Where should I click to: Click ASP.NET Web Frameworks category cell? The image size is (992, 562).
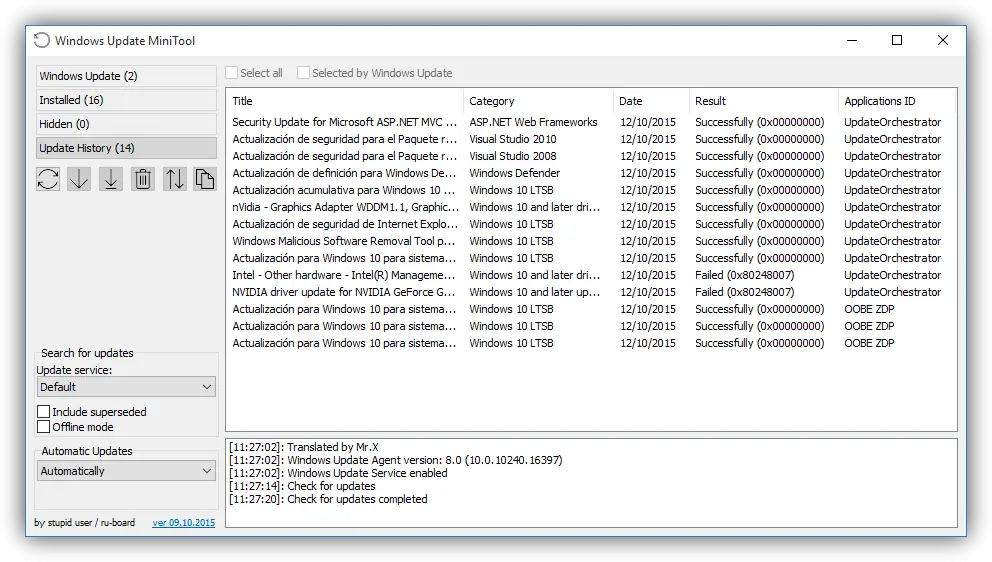533,122
